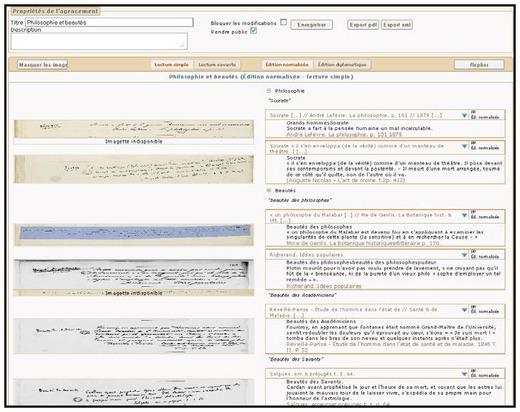Open reference link 'Mme de Genlis. La botanique historique'
Viewport: 520px width, 412px height.
(363, 243)
